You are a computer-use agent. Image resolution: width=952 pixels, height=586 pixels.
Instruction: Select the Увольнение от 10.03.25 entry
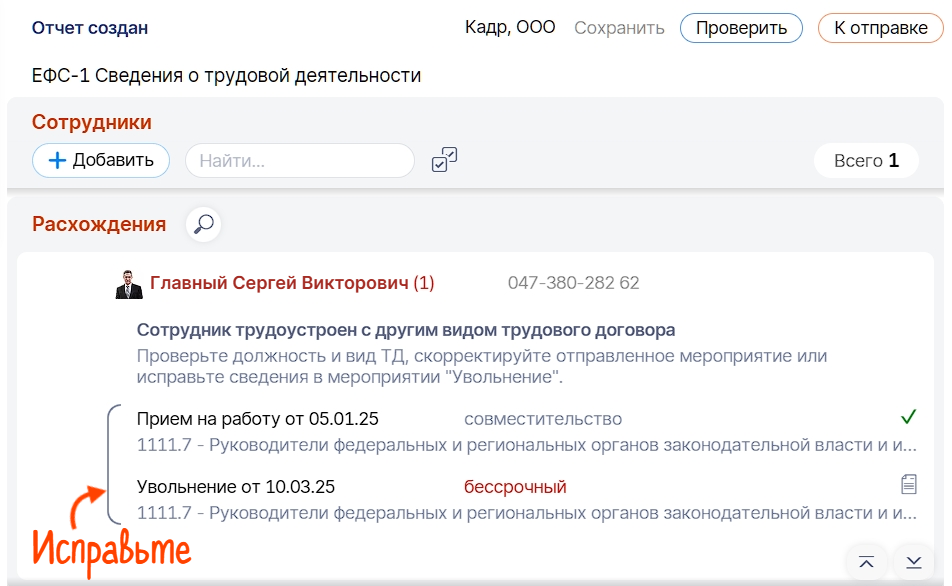(236, 487)
